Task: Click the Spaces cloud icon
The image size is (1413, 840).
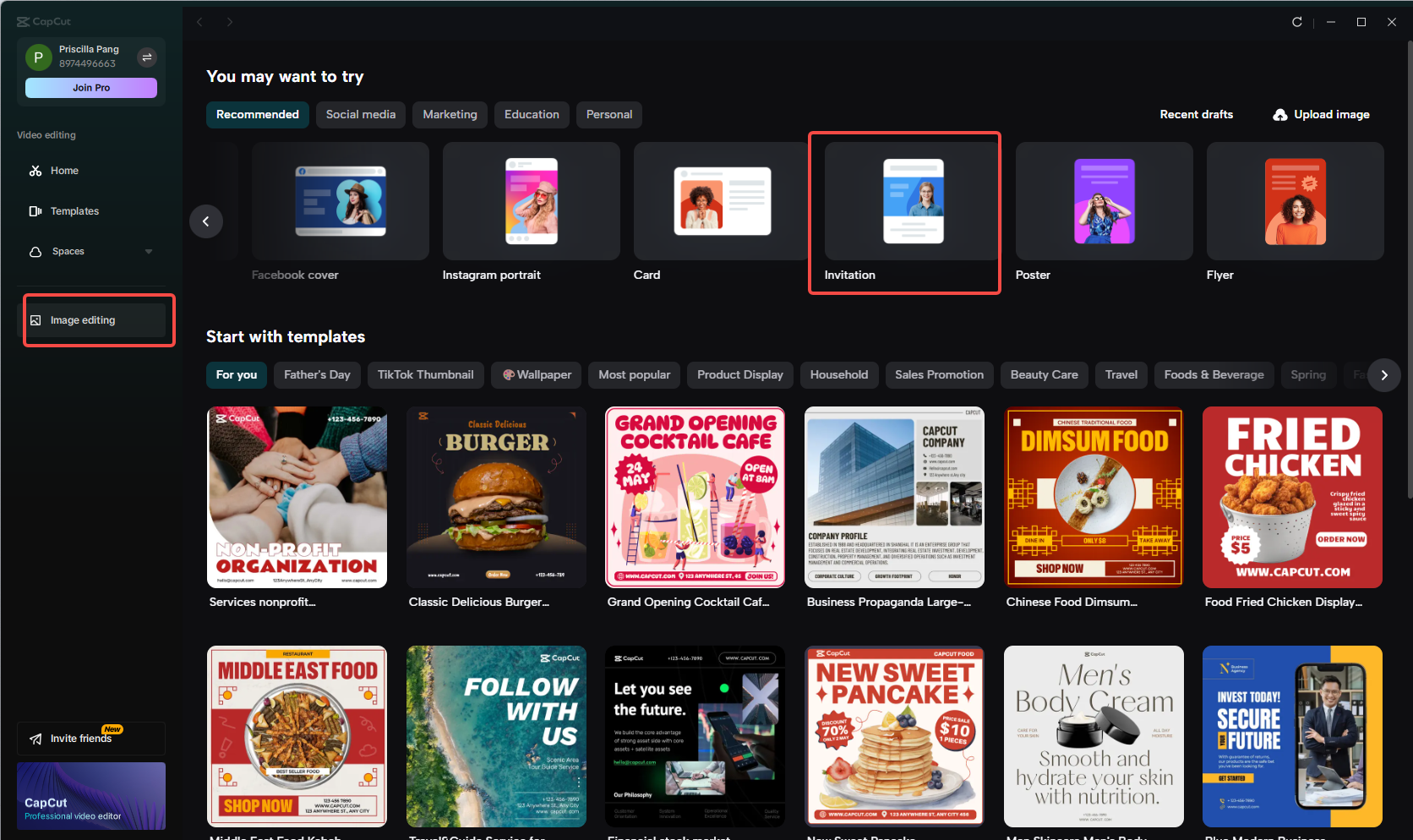Action: (35, 251)
